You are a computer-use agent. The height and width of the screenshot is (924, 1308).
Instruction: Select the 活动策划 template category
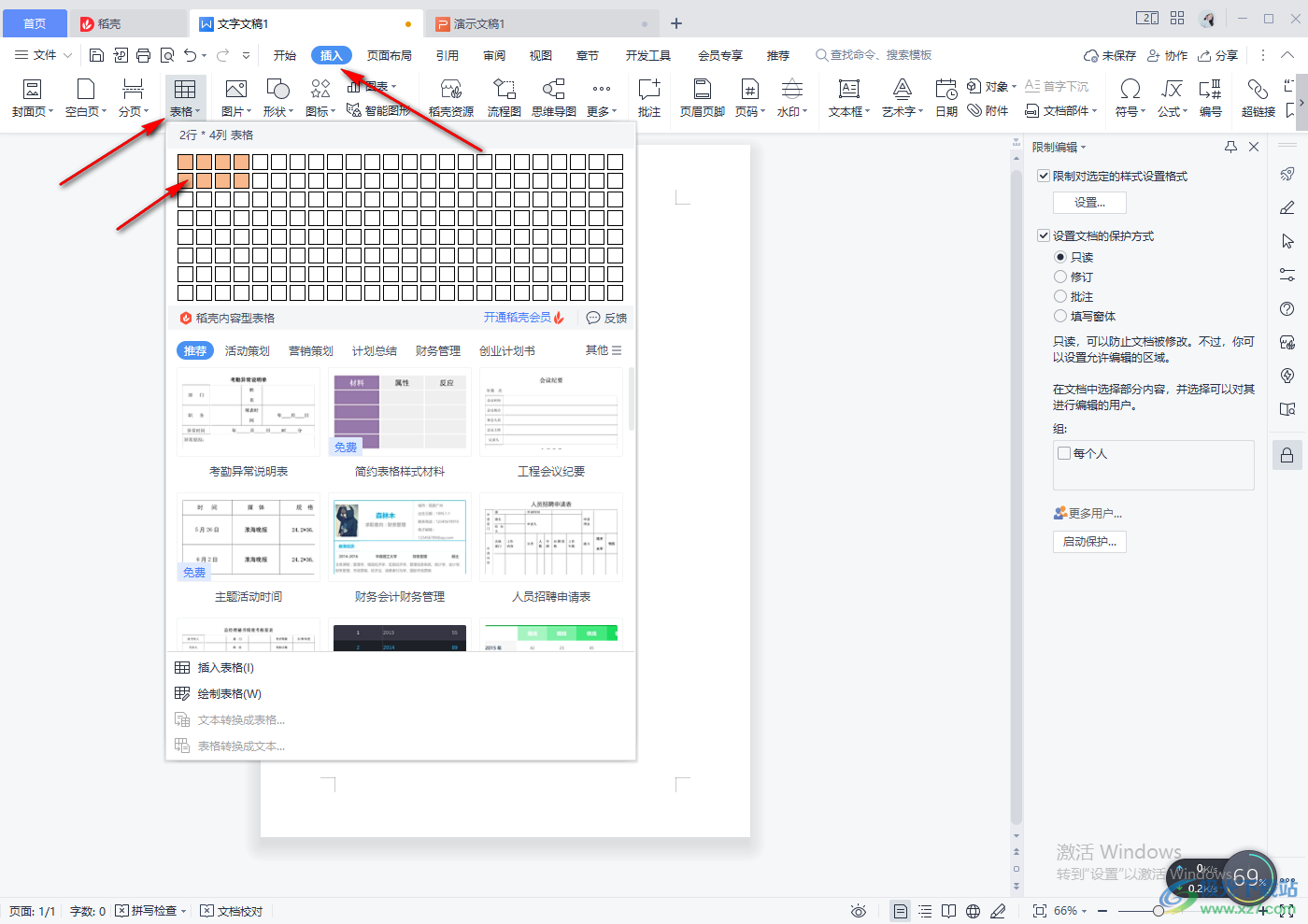[x=248, y=350]
